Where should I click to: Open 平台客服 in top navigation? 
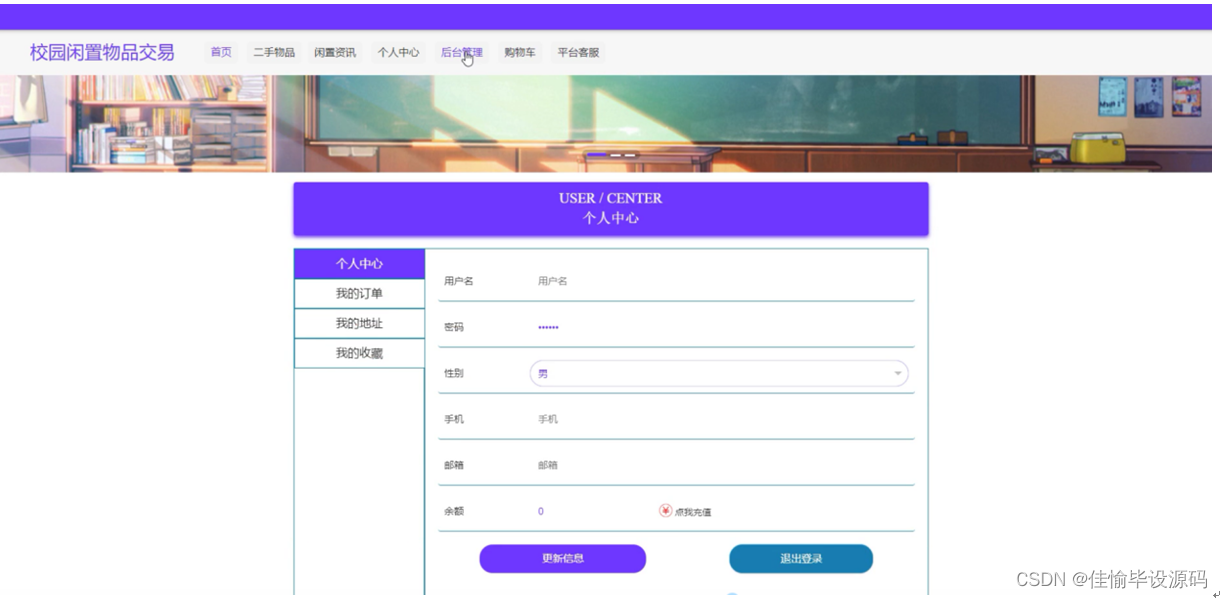[578, 52]
